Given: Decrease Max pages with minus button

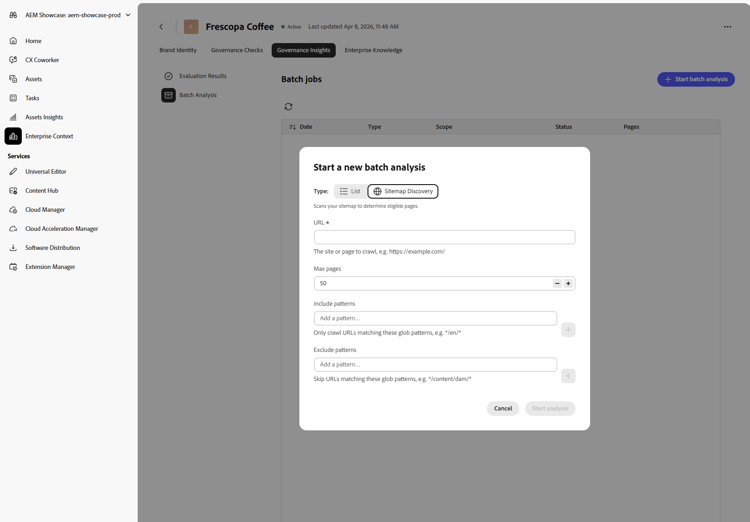Looking at the screenshot, I should point(557,284).
